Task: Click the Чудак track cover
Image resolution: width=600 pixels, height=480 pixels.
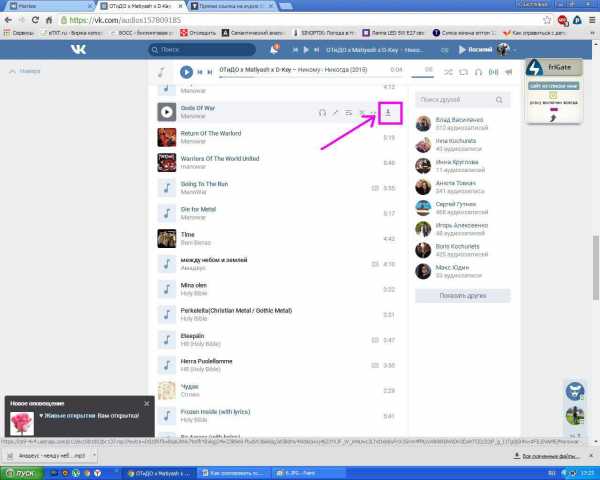Action: (x=166, y=390)
